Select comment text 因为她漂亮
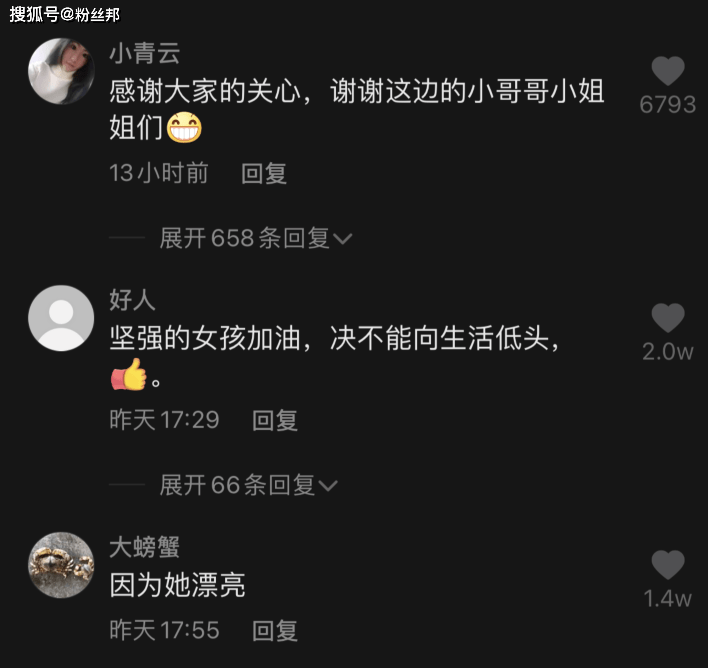This screenshot has height=668, width=708. [x=177, y=585]
